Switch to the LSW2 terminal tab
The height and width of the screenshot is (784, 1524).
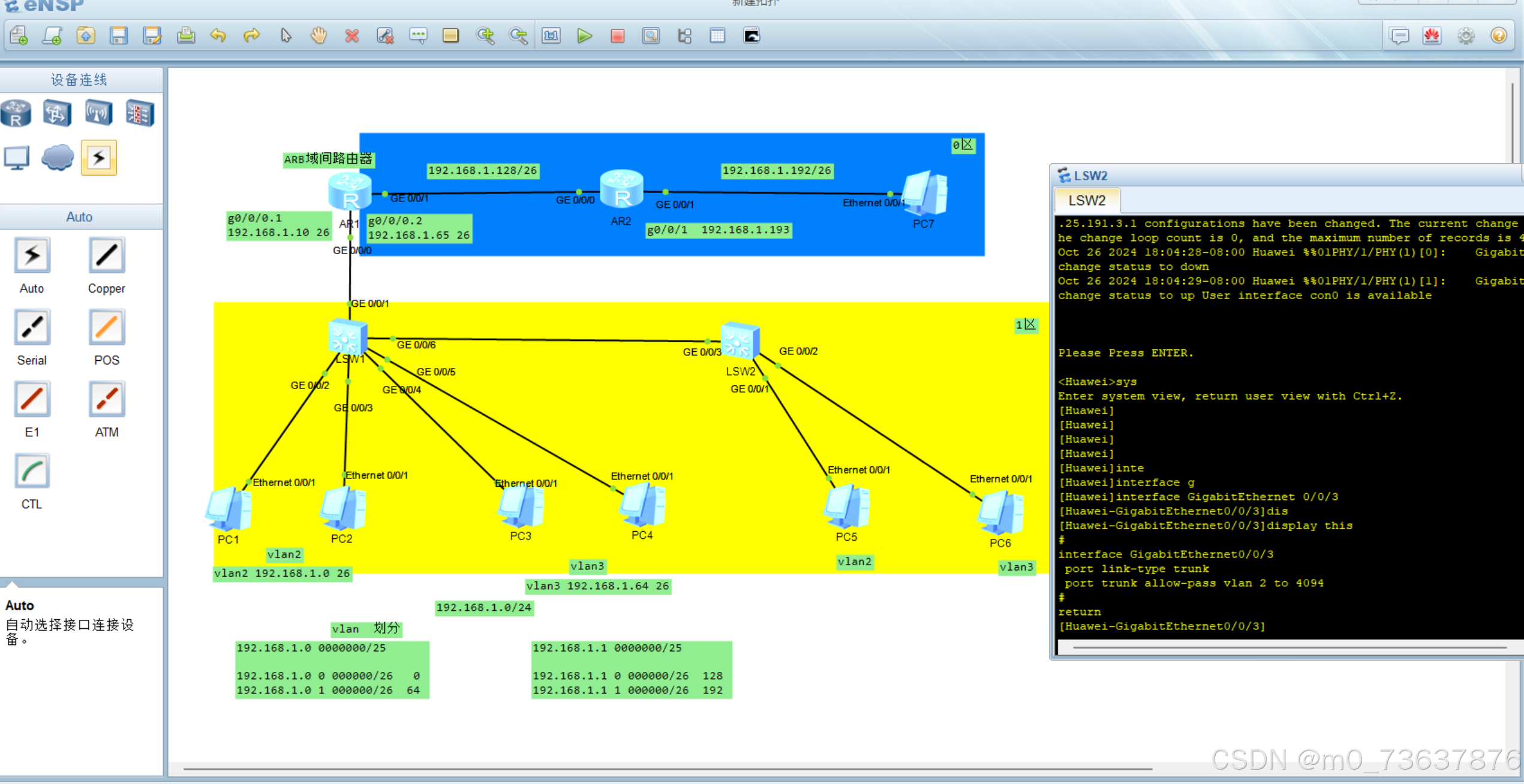(1087, 201)
